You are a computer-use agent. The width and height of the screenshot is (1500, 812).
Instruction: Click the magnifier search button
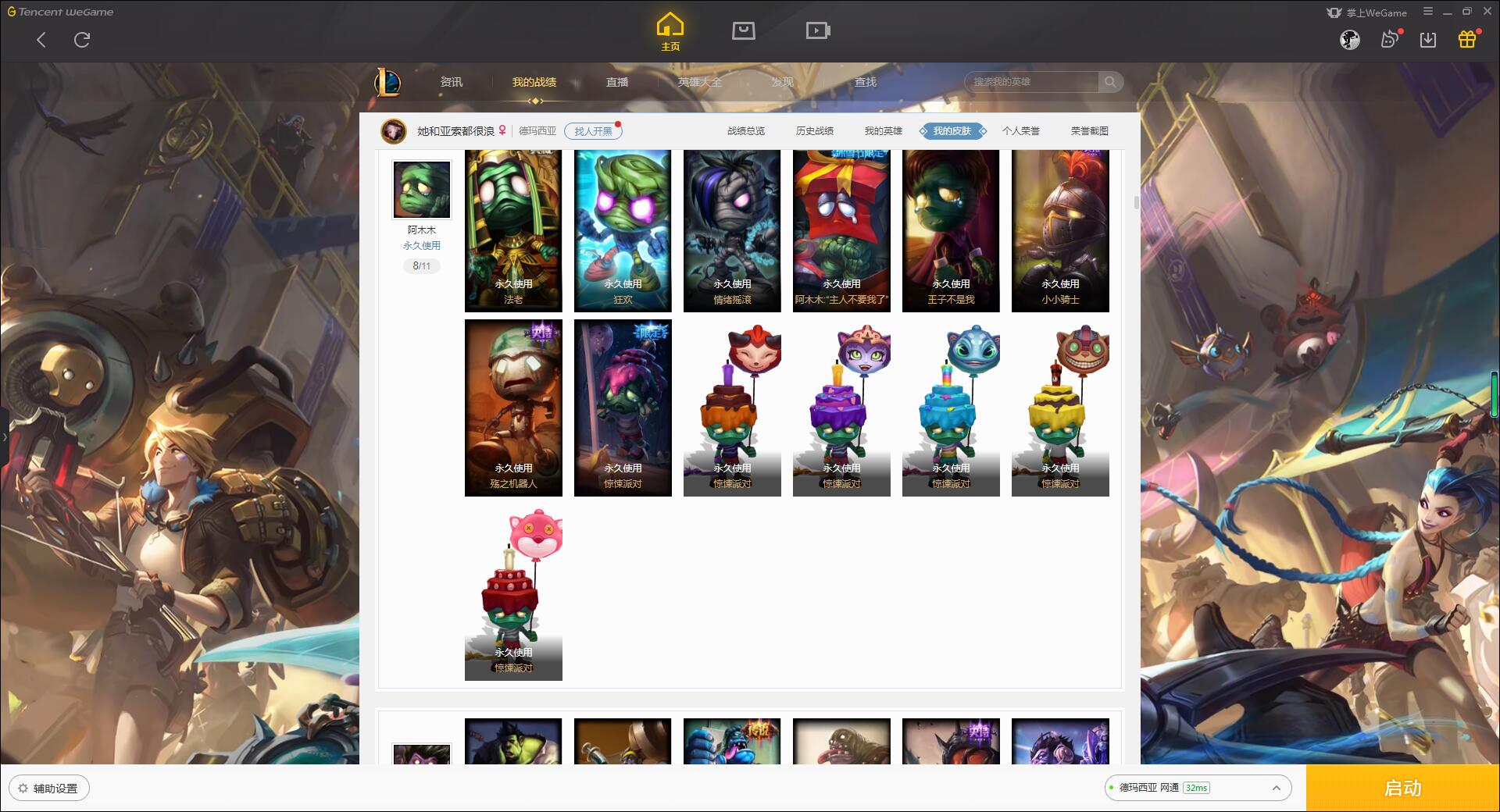[1109, 82]
